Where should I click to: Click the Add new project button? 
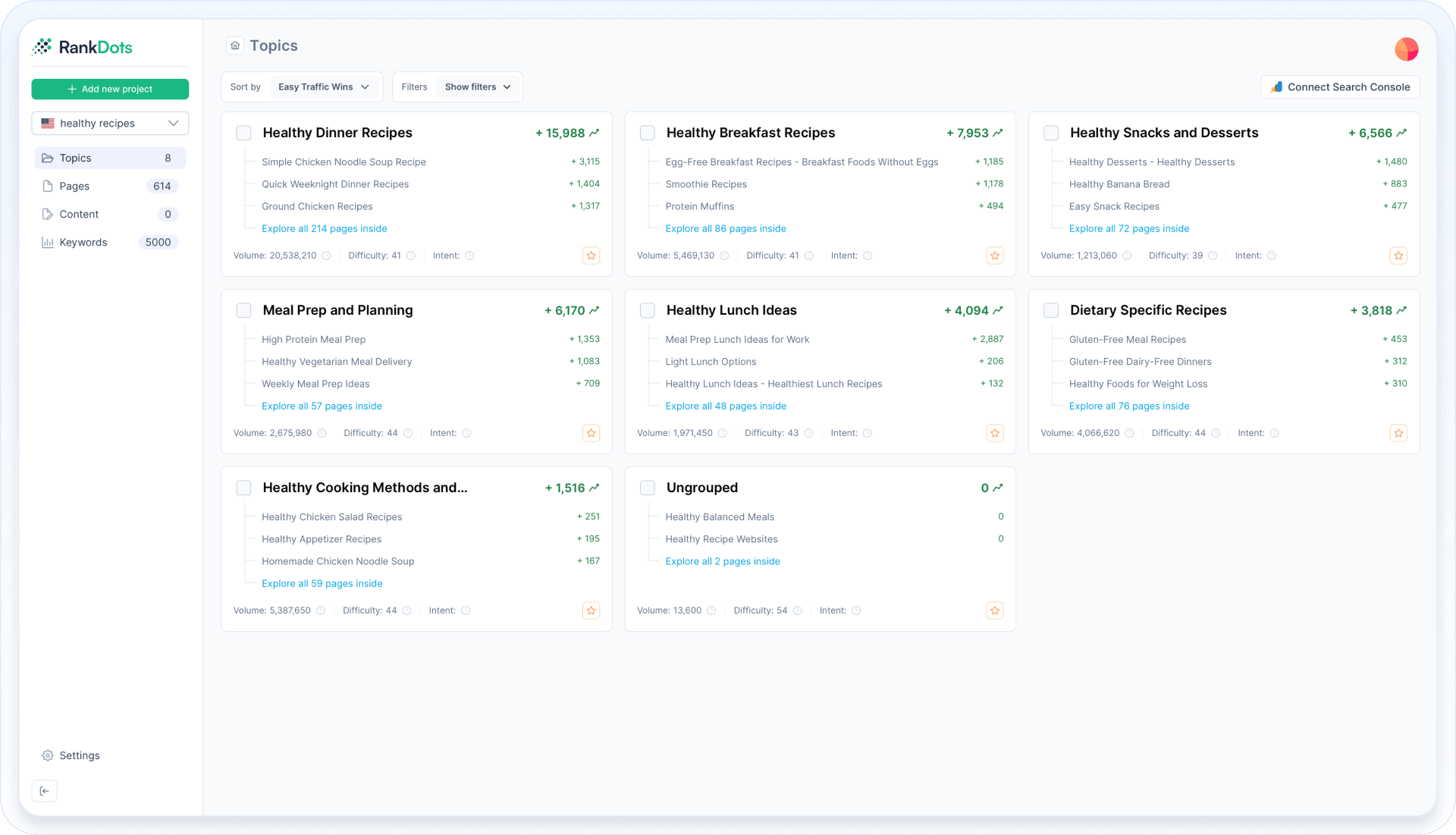(x=110, y=89)
